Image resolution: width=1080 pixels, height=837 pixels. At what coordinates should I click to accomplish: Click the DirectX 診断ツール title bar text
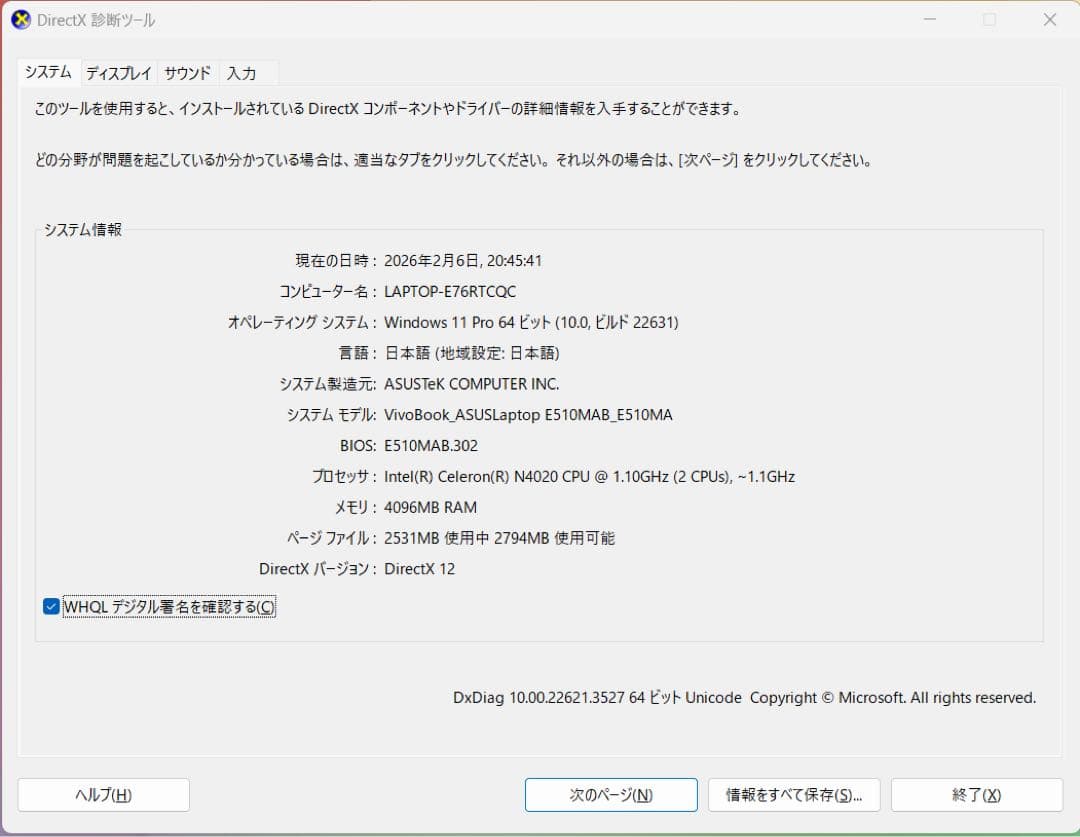97,19
